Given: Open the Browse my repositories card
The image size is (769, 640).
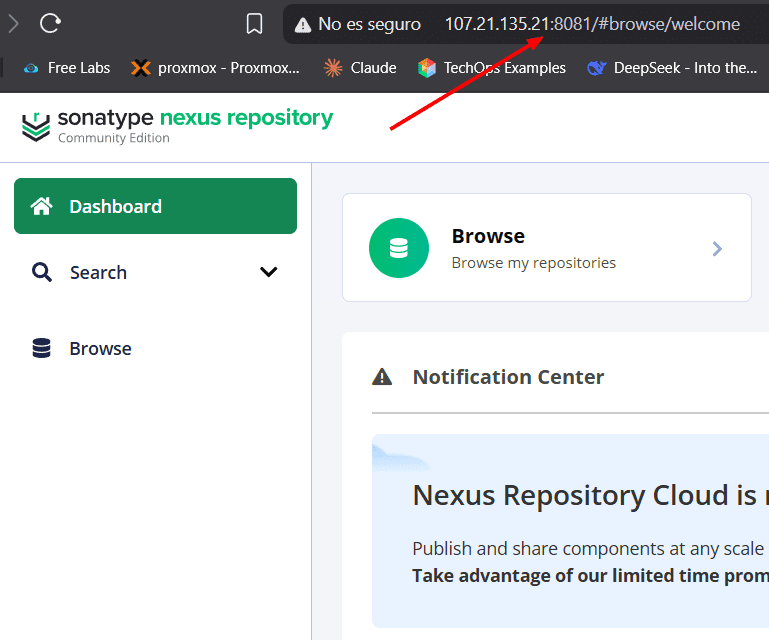Looking at the screenshot, I should point(547,248).
